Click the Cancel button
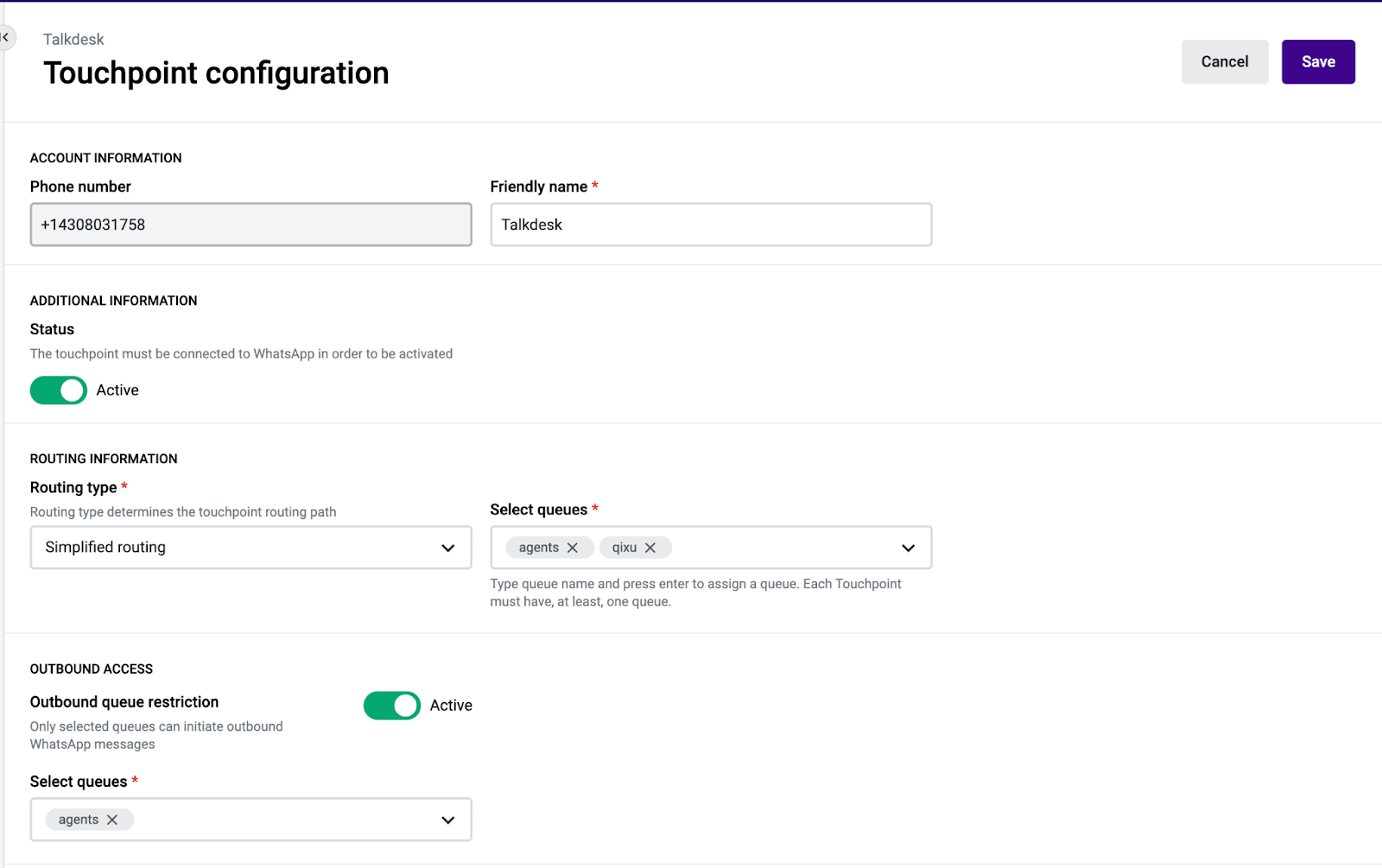 click(1225, 61)
